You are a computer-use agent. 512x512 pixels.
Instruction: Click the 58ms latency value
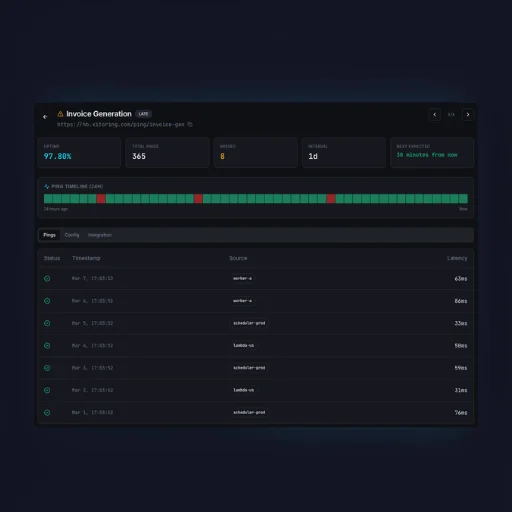461,346
